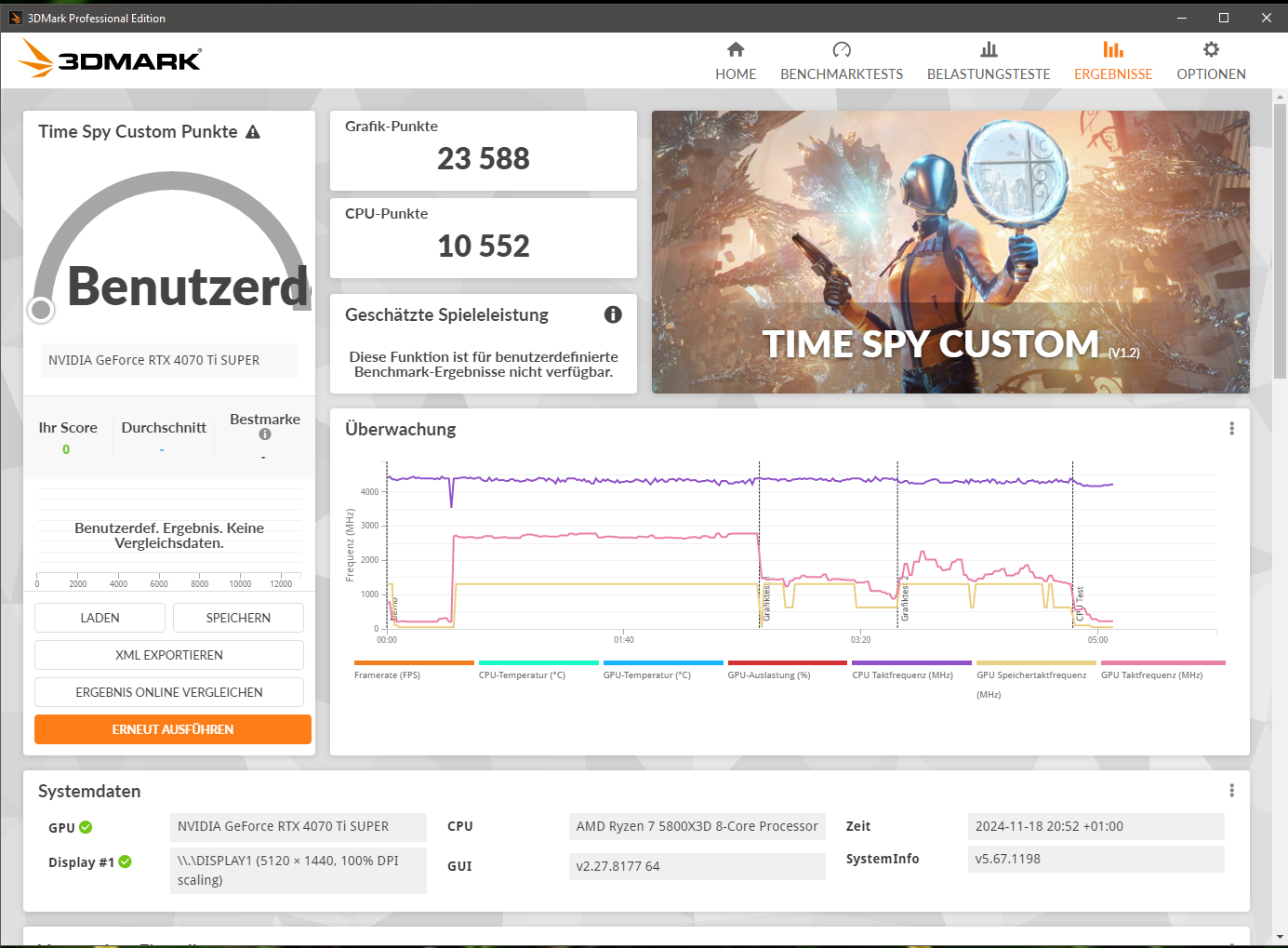This screenshot has height=948, width=1288.
Task: Open the Überwachung three-dot menu
Action: click(x=1232, y=429)
